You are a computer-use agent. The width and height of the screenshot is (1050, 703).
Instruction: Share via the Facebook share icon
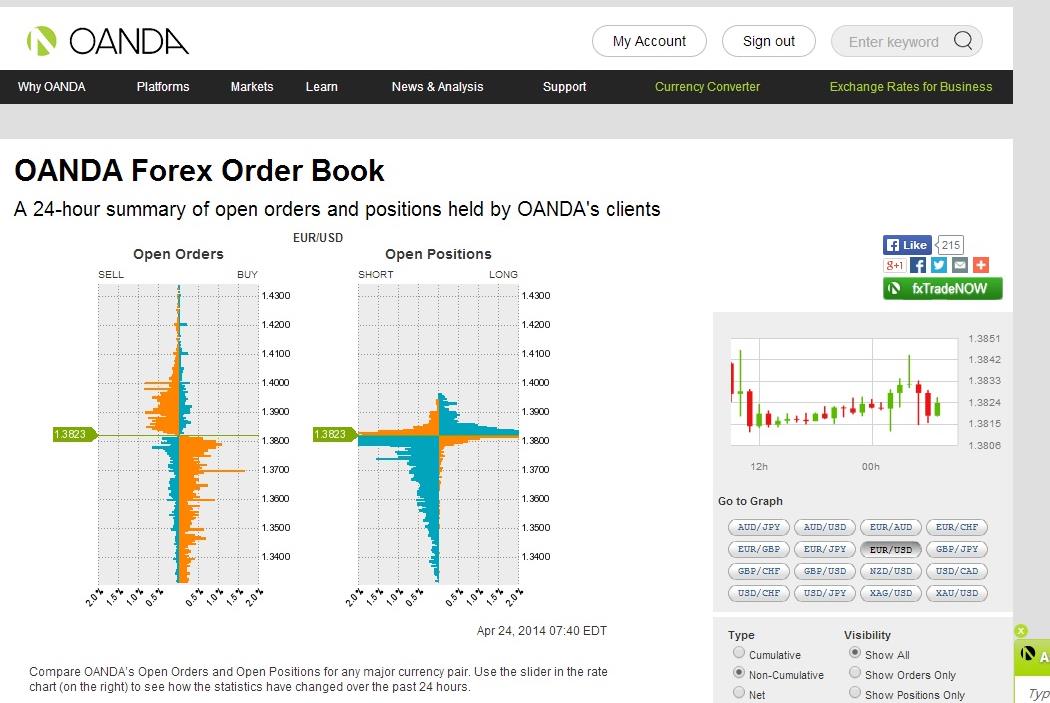coord(917,265)
